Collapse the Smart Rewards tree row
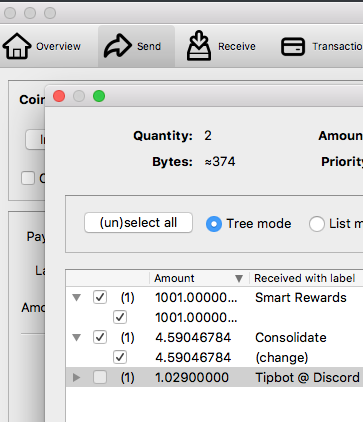Image resolution: width=363 pixels, height=422 pixels. click(77, 297)
